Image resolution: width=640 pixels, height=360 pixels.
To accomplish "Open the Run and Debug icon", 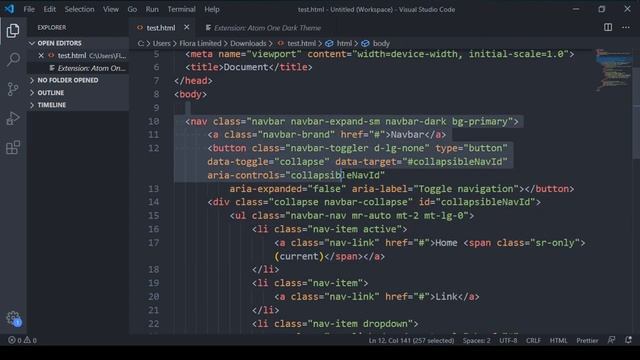I will [13, 118].
